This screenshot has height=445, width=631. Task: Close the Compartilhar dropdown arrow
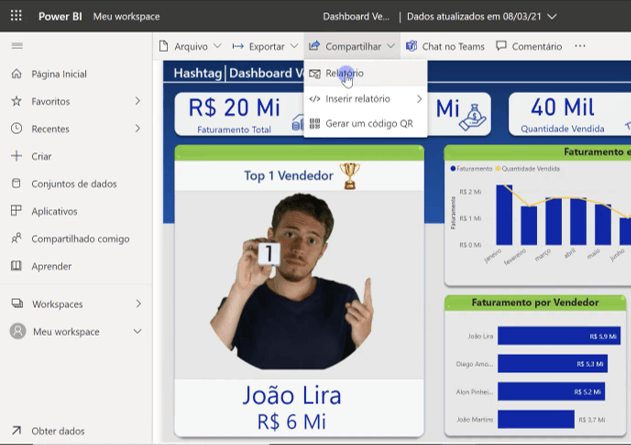click(x=391, y=46)
